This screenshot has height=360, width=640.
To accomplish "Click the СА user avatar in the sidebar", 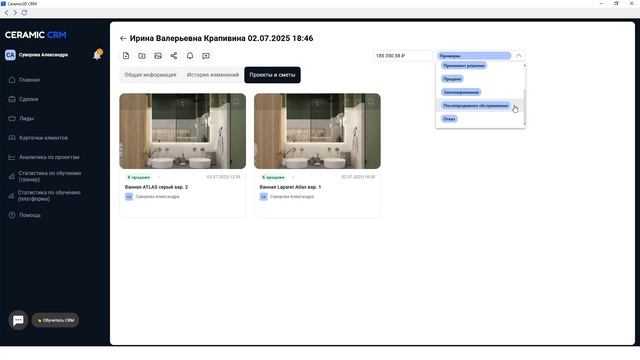I will click(10, 55).
